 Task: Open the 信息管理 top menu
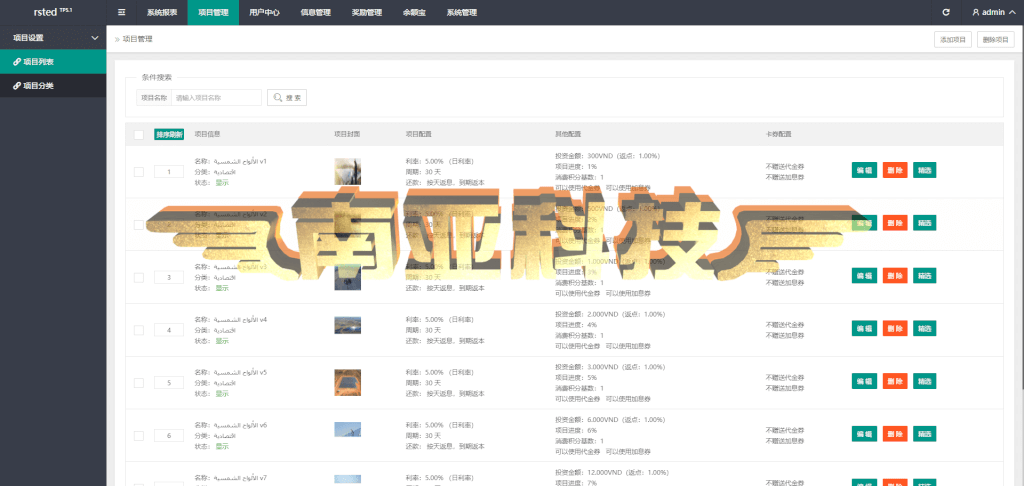[315, 12]
